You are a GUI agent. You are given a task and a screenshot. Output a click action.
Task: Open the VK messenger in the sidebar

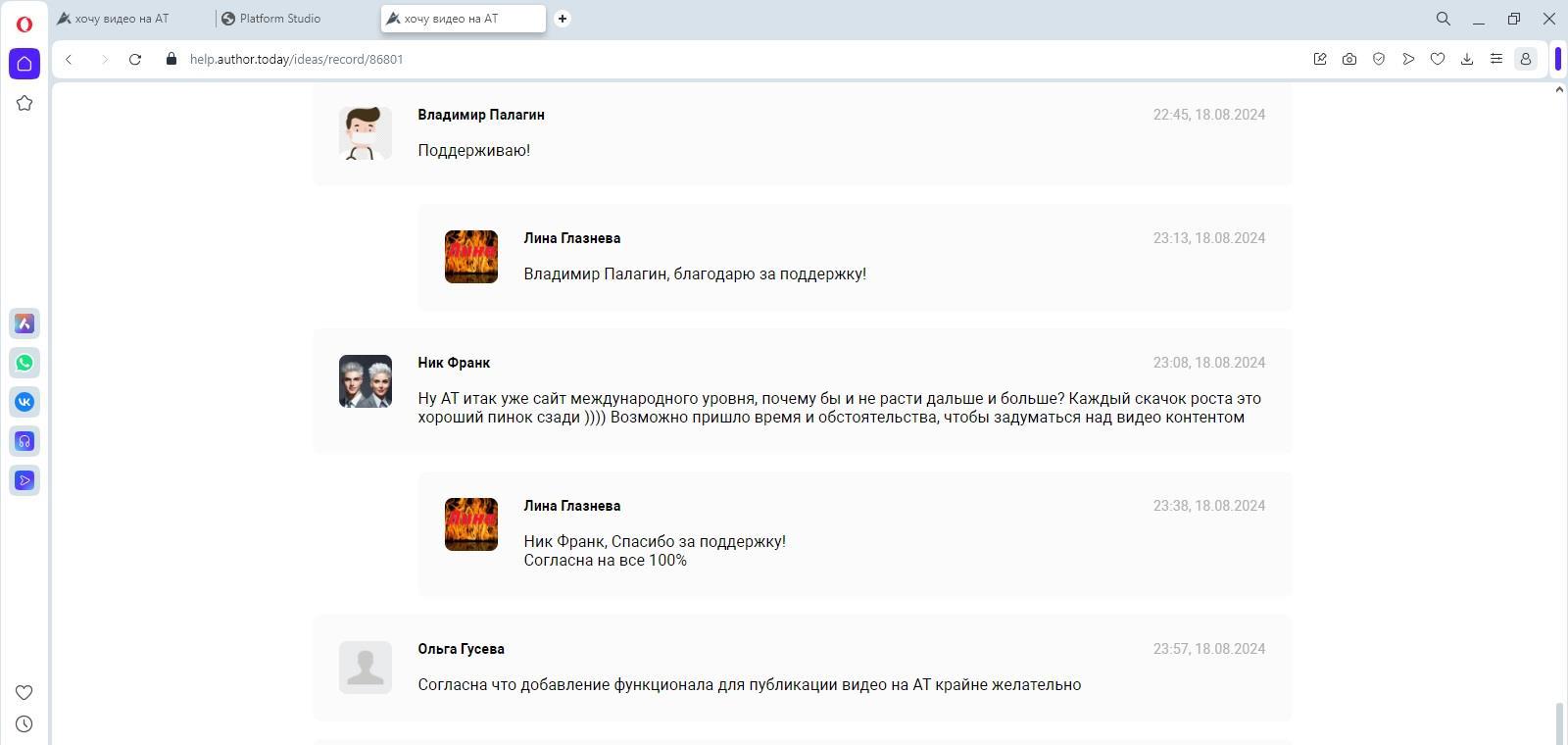click(x=24, y=402)
